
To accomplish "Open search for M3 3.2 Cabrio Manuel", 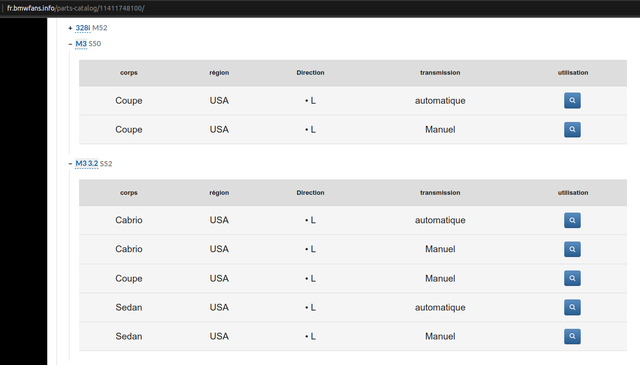I will coord(572,249).
